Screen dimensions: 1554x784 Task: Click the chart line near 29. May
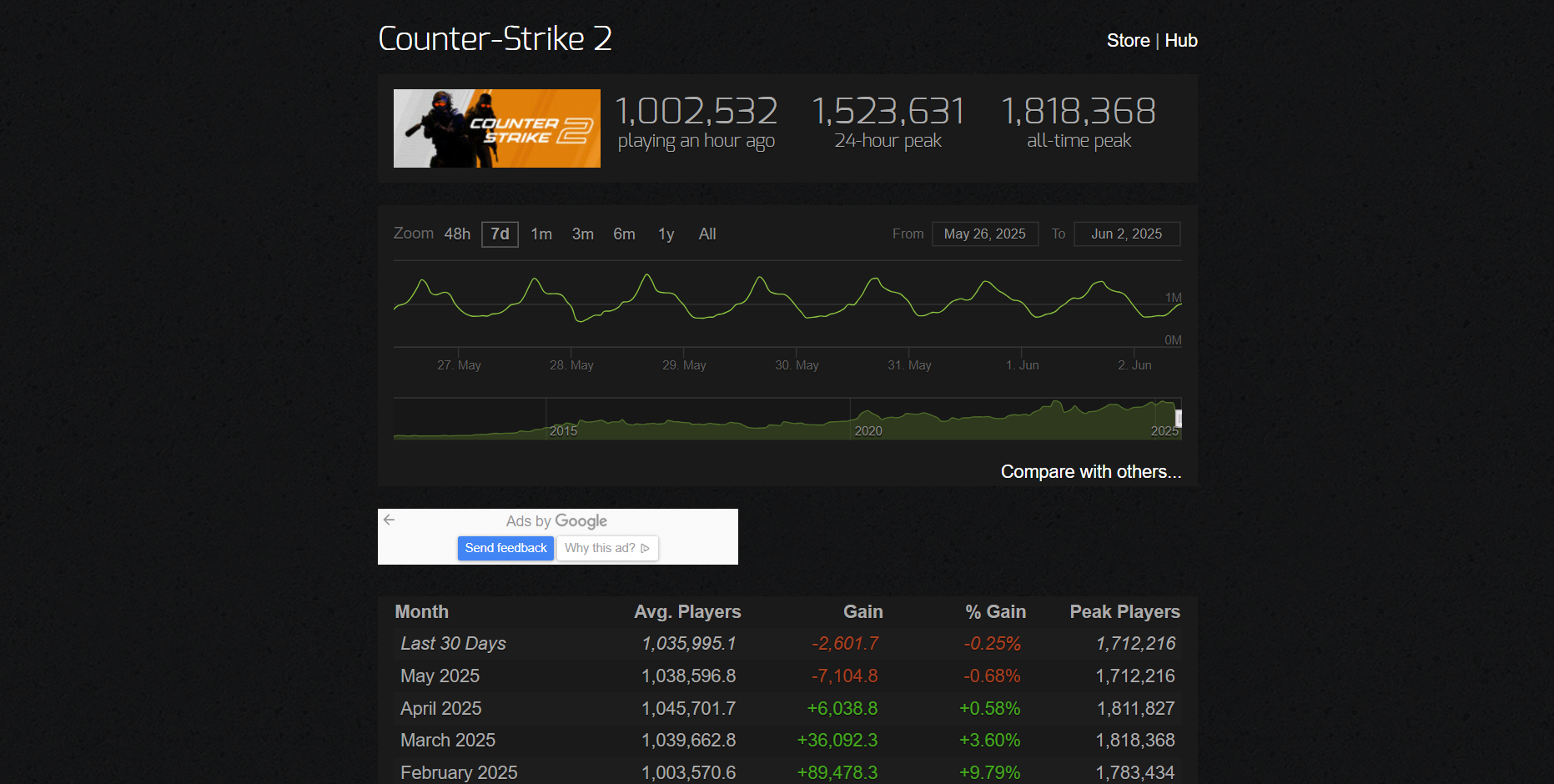684,305
